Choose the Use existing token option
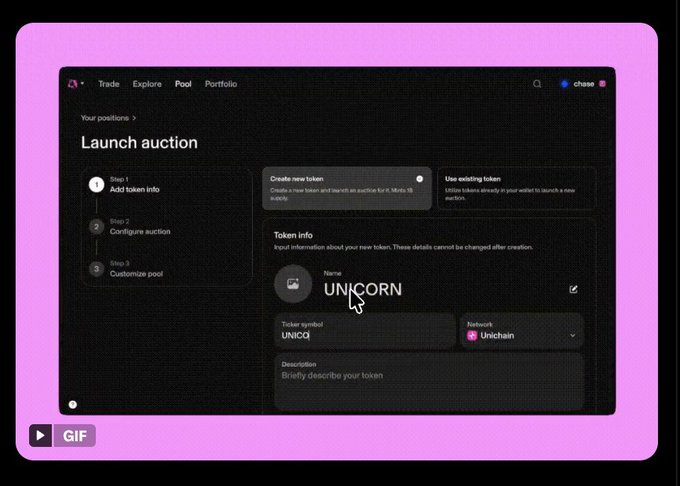The image size is (680, 486). tap(517, 189)
